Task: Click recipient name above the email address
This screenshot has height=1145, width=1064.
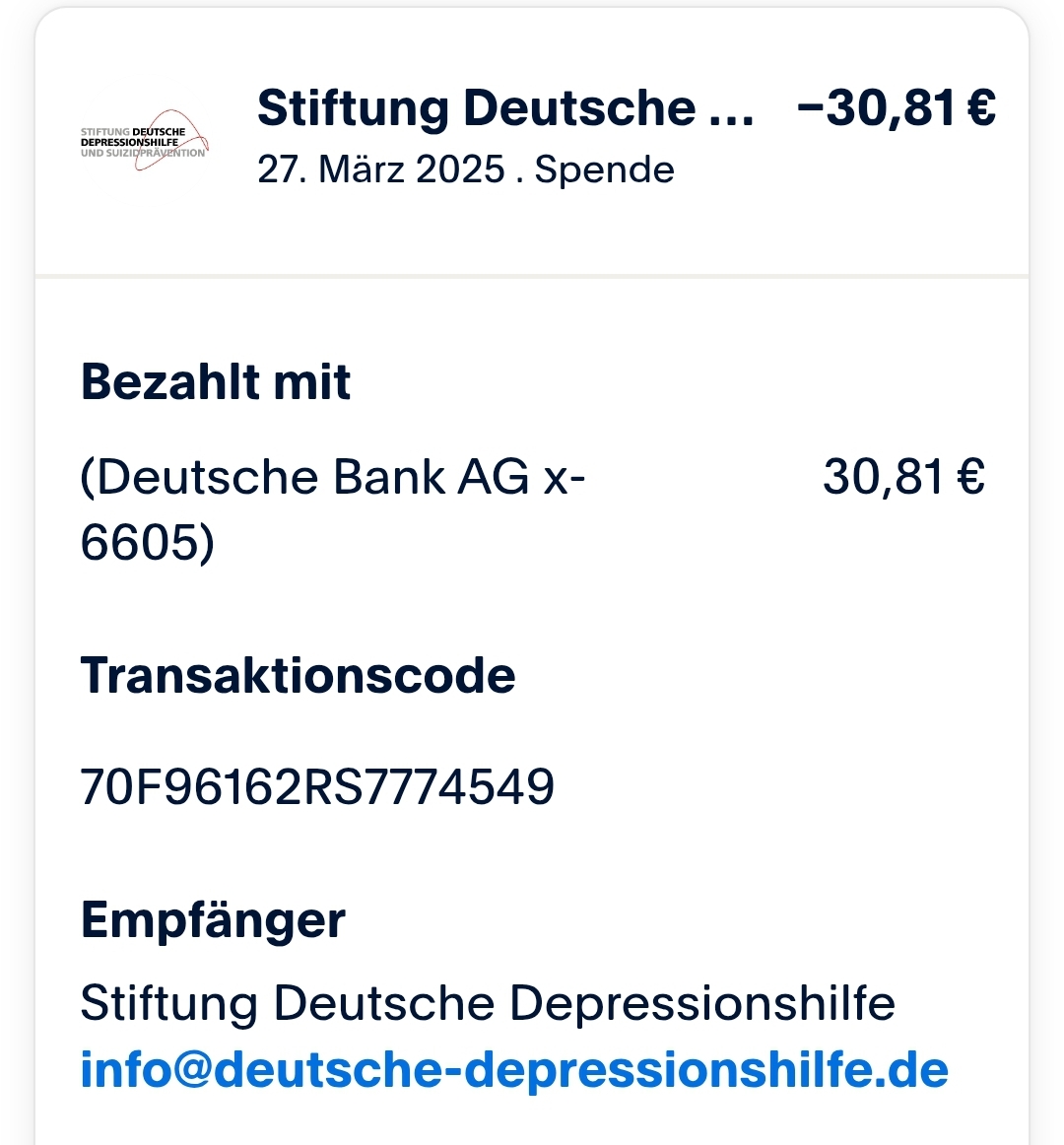Action: (x=488, y=1004)
